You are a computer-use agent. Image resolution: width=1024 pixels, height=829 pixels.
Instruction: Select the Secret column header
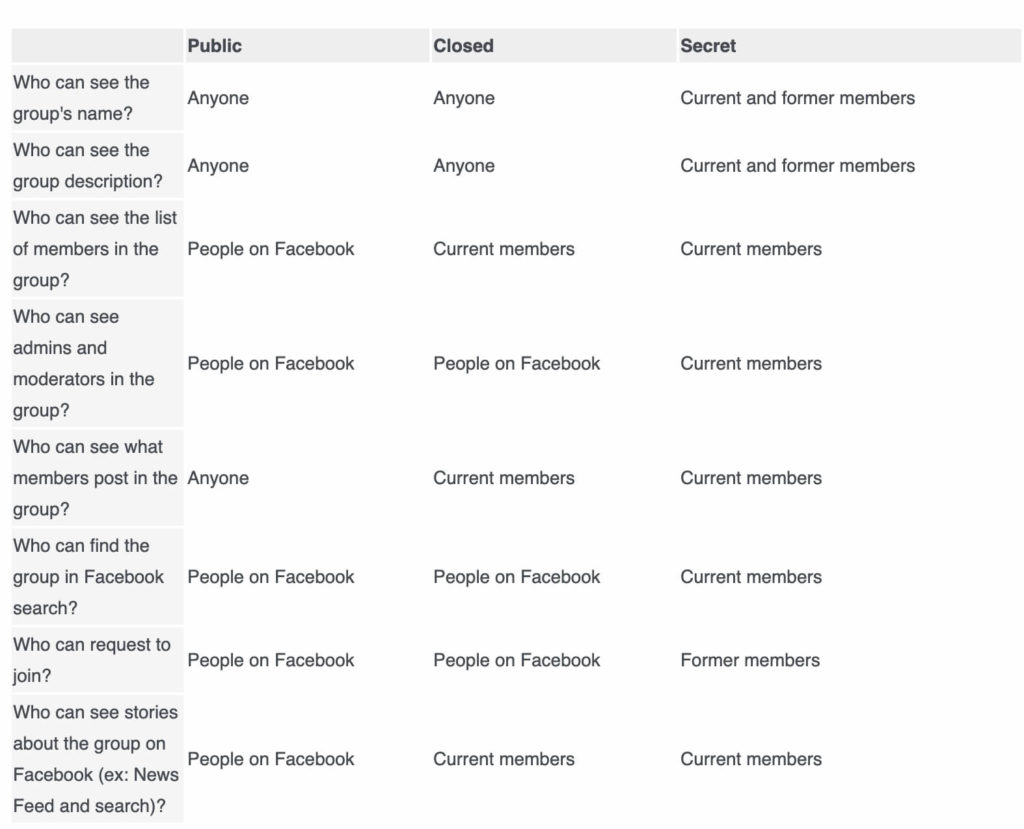coord(708,46)
